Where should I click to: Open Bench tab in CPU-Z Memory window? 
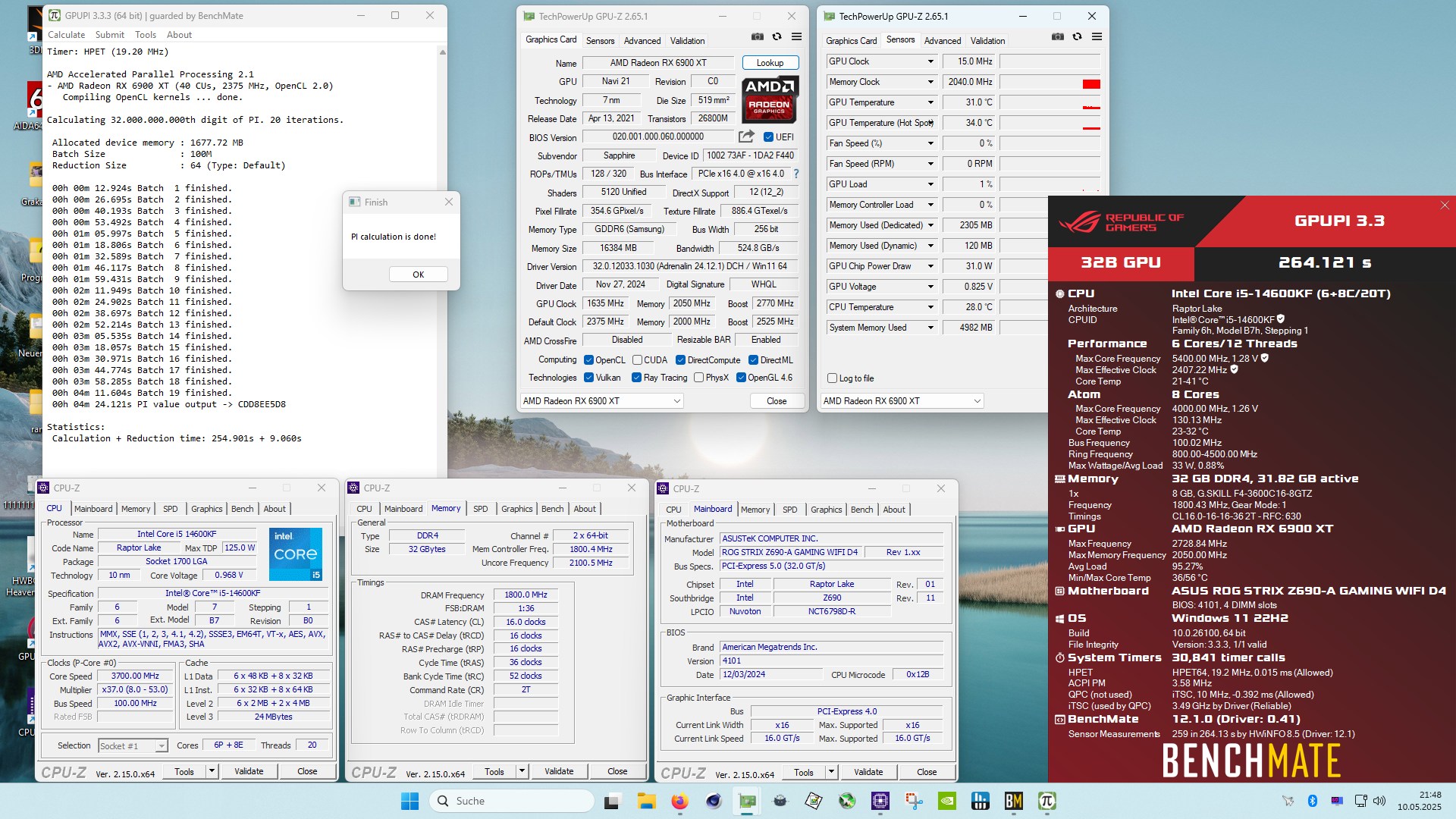point(552,509)
